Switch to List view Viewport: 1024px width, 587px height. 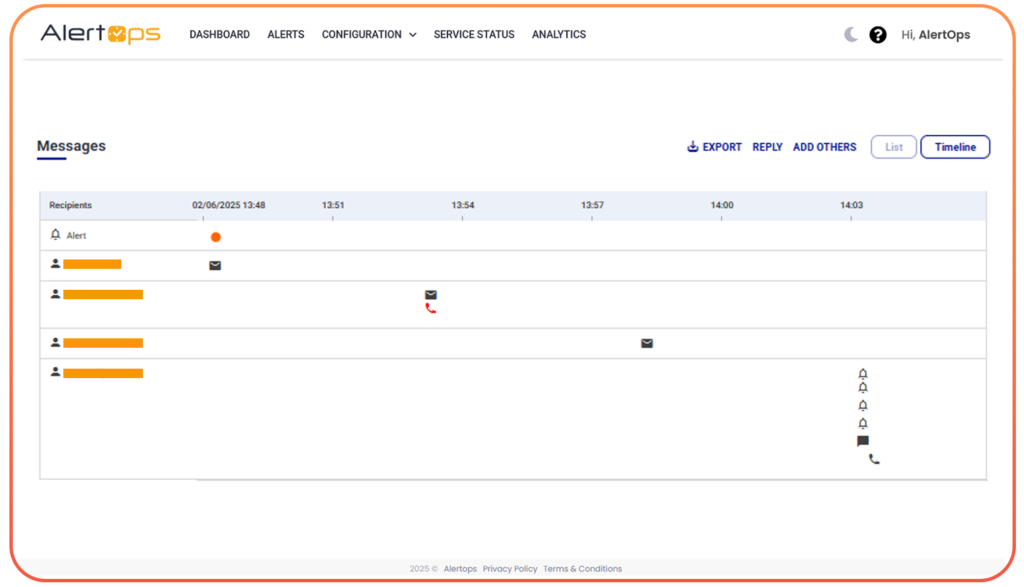click(893, 146)
